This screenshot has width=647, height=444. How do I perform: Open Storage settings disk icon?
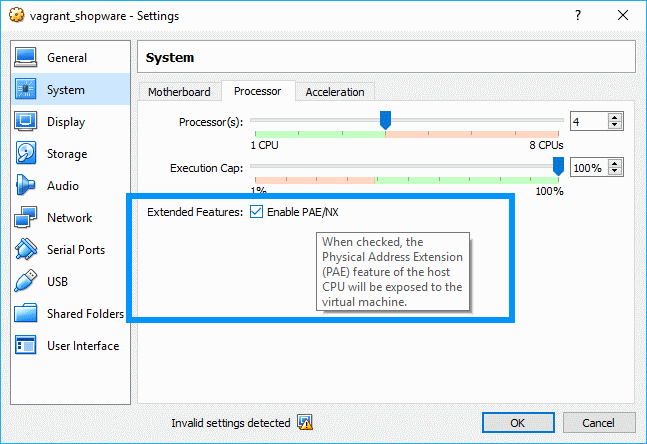point(27,154)
